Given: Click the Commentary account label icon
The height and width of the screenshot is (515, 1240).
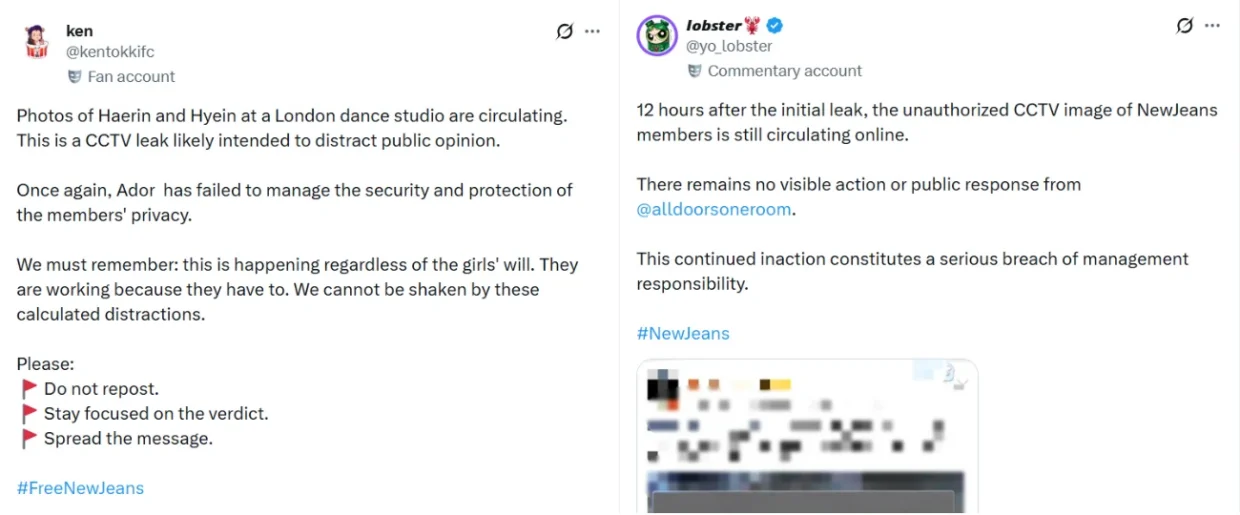Looking at the screenshot, I should [695, 71].
